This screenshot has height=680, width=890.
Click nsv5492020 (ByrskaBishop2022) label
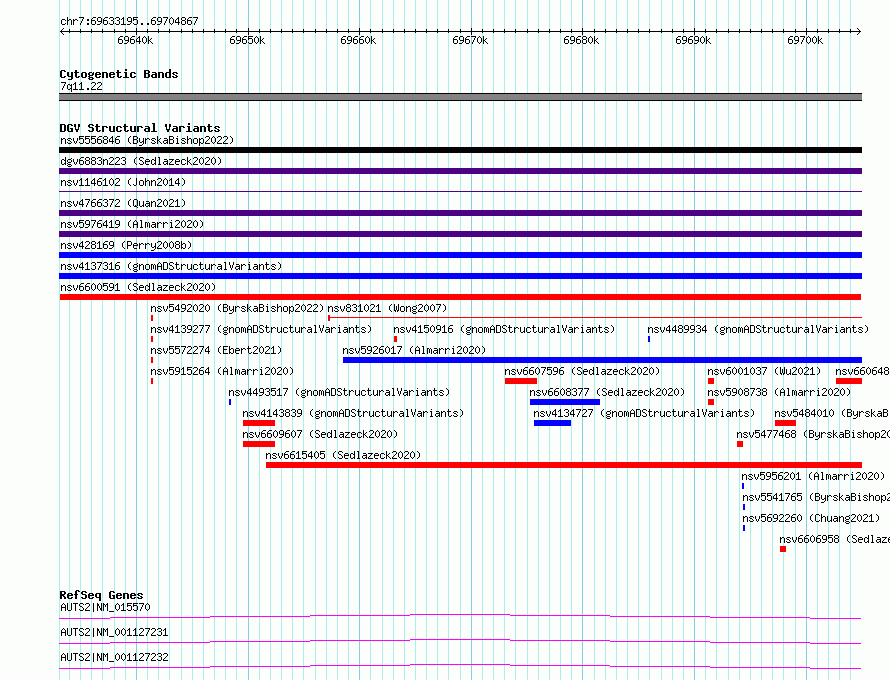coord(237,308)
